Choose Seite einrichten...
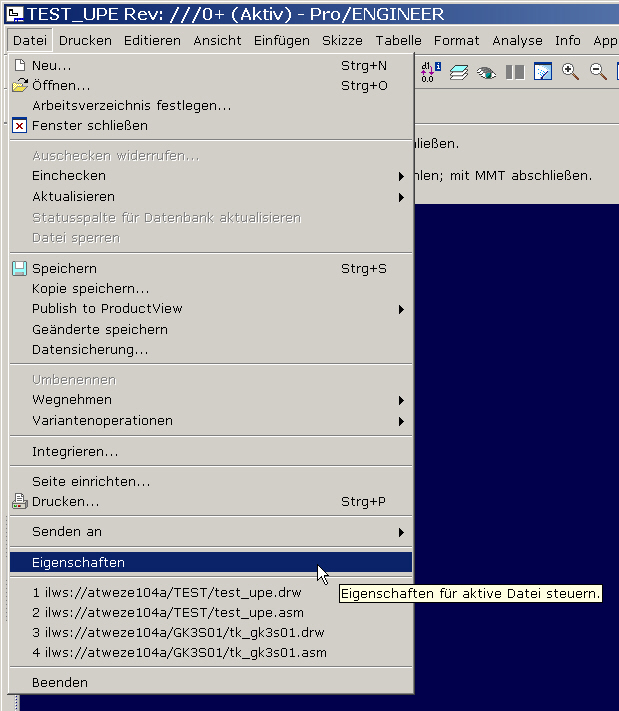The width and height of the screenshot is (619, 711). 211,482
